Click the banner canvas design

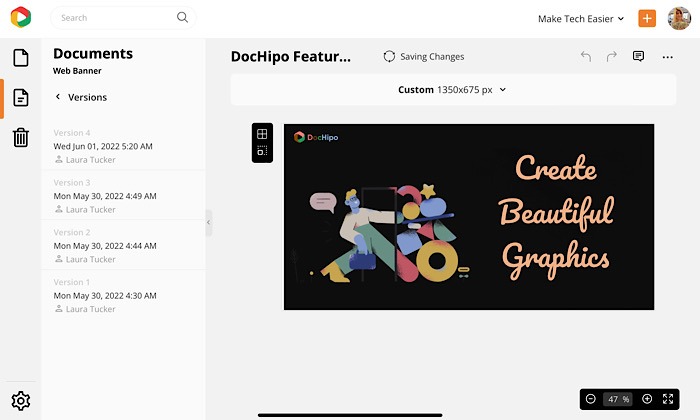[x=469, y=217]
